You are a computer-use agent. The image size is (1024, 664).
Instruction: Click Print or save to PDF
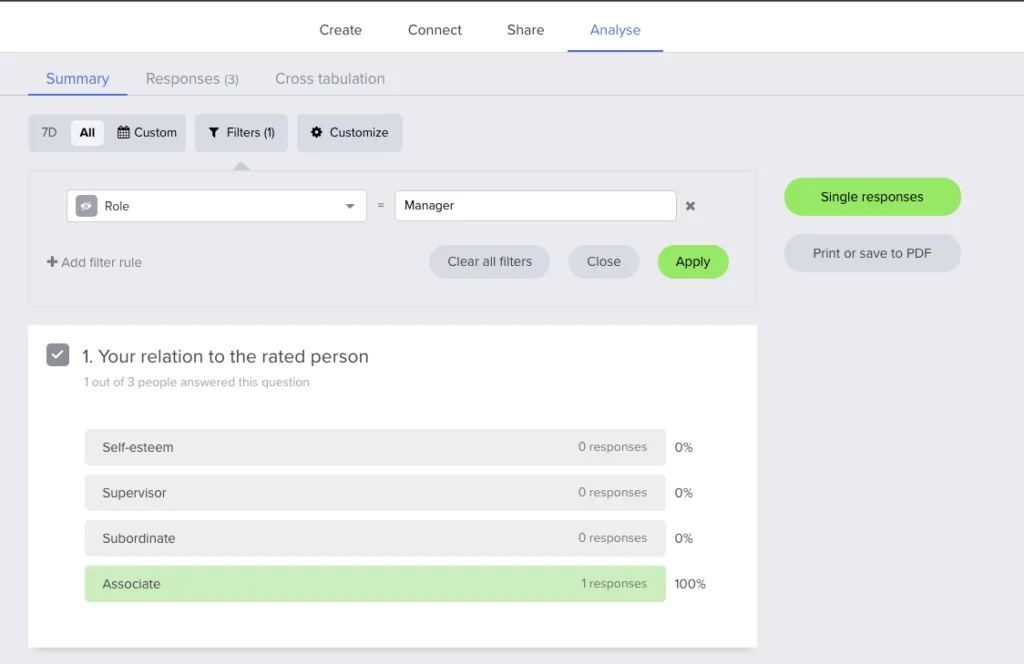click(872, 253)
